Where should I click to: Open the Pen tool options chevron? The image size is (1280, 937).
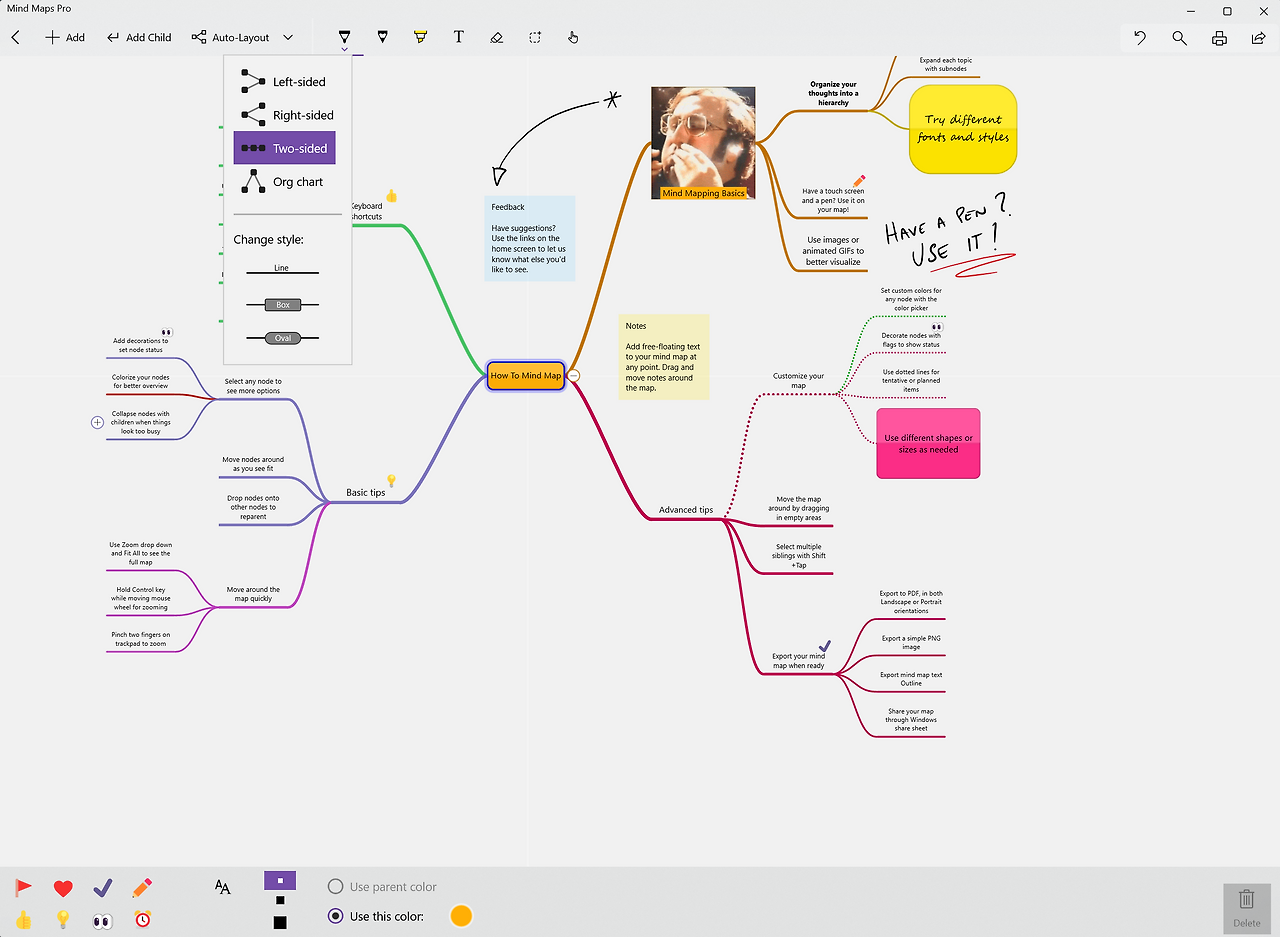344,50
